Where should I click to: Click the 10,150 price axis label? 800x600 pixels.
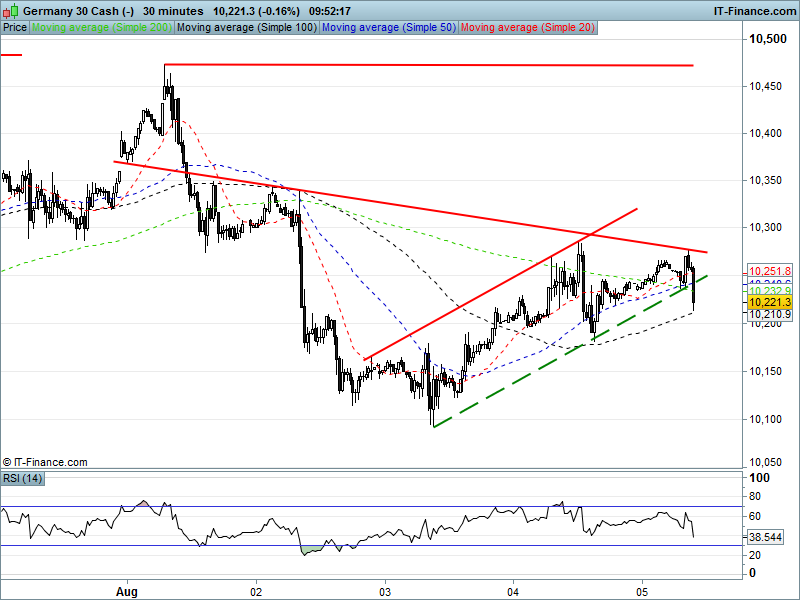click(765, 371)
